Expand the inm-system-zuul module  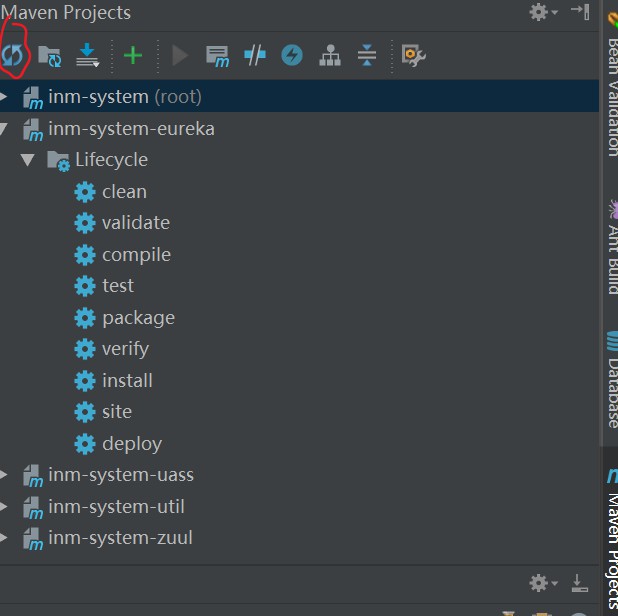point(4,538)
